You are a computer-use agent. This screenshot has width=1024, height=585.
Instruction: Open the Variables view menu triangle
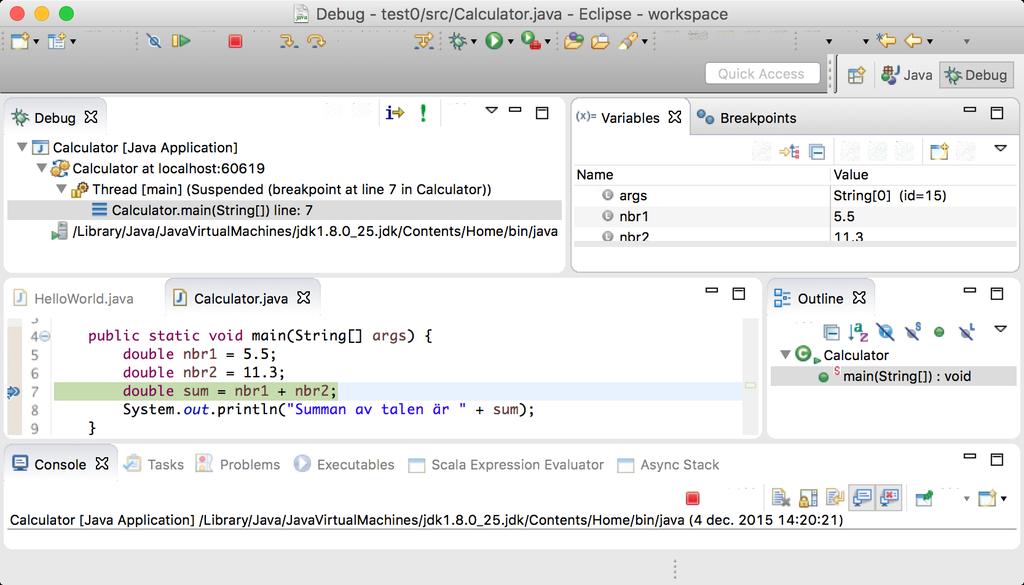point(1000,149)
